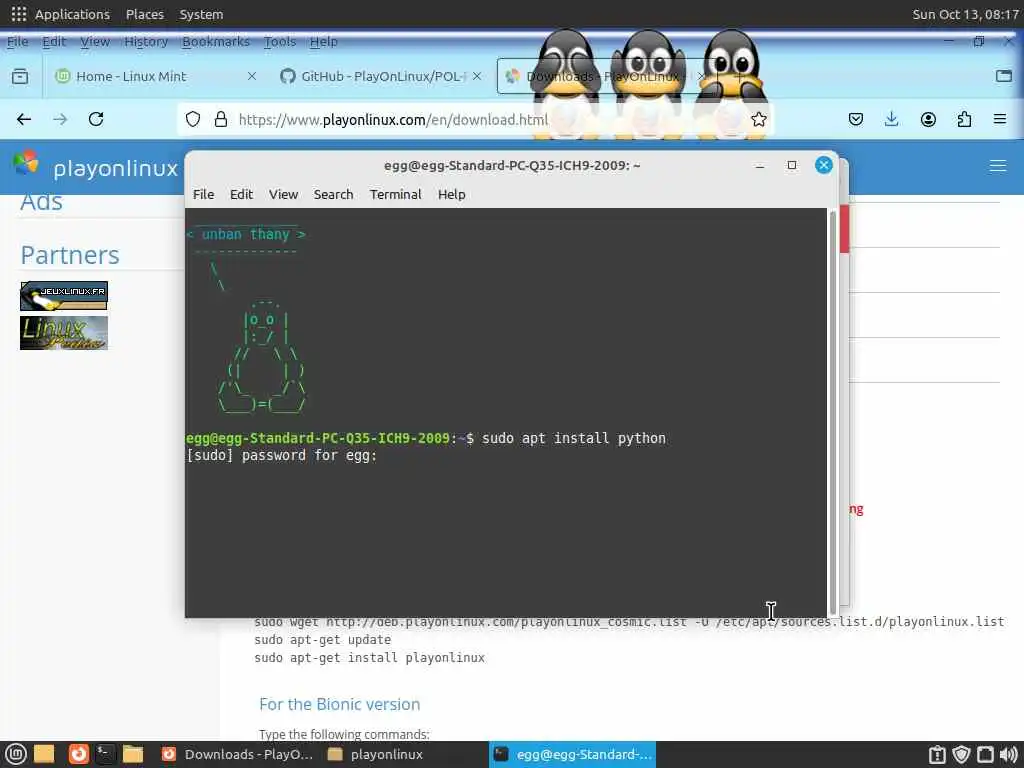This screenshot has width=1024, height=768.
Task: Launch Firefox from the taskbar panel
Action: pyautogui.click(x=78, y=754)
